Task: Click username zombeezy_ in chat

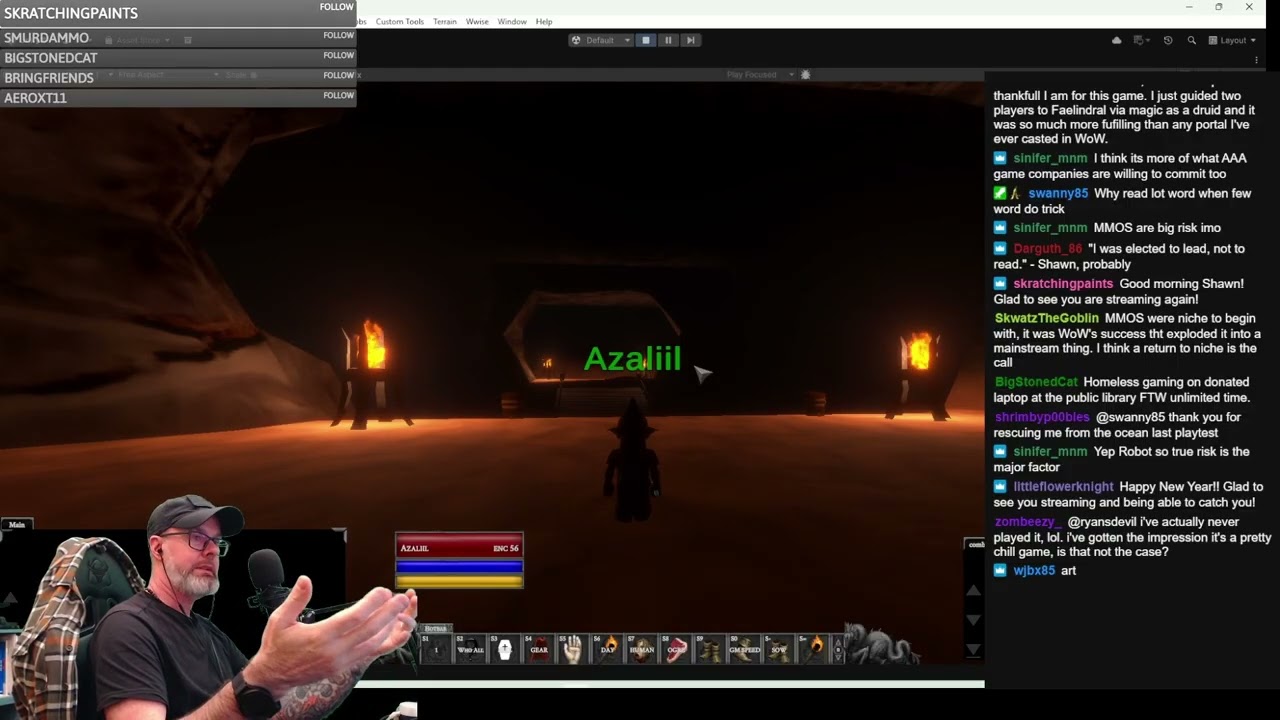Action: click(1027, 522)
